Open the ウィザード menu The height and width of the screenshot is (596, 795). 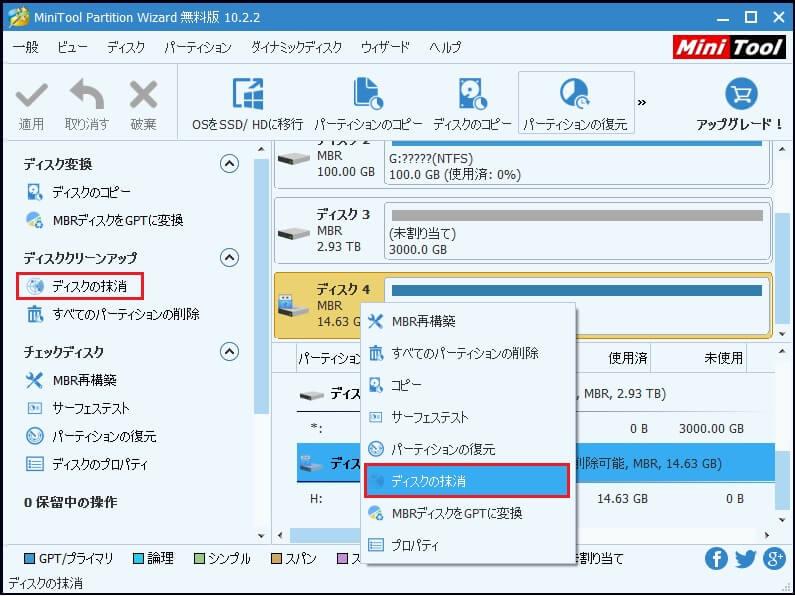point(385,47)
